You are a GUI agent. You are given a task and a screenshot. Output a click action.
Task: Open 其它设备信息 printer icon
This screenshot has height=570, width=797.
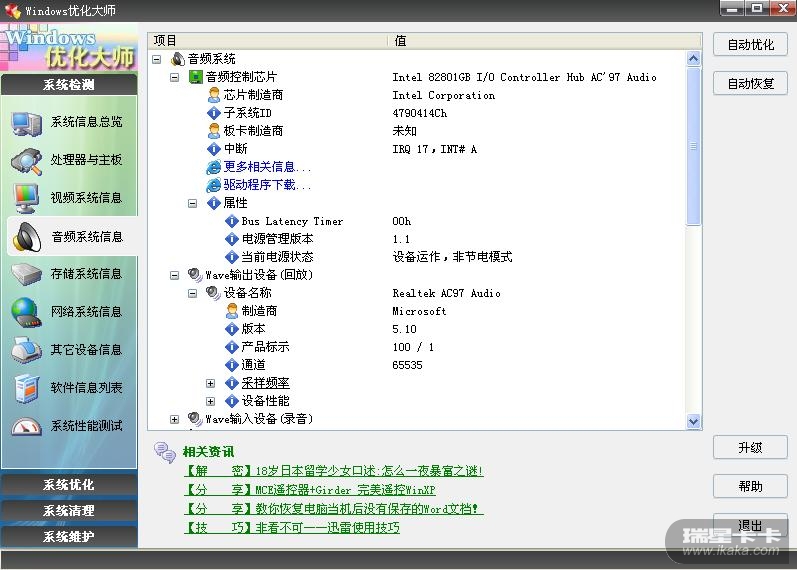click(26, 350)
